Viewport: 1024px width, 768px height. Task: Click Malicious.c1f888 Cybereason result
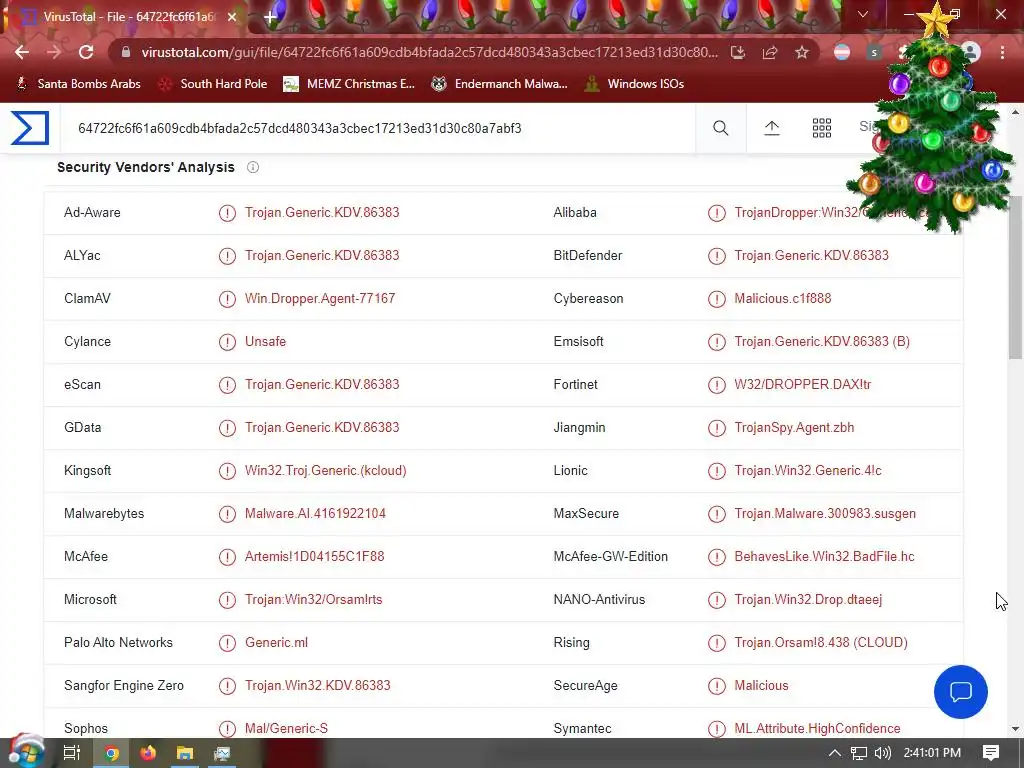click(x=782, y=298)
